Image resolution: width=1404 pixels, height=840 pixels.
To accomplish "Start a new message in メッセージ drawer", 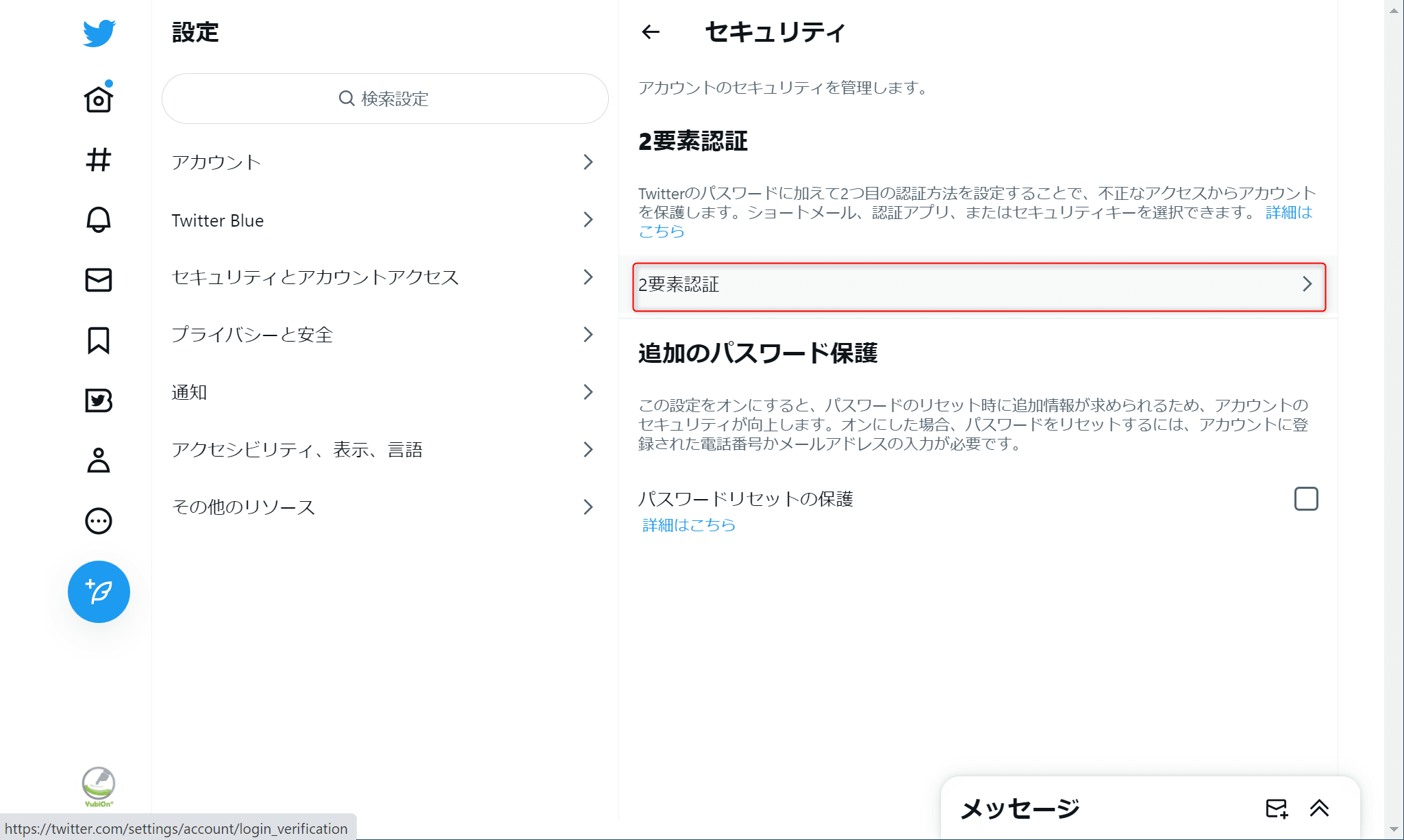I will tap(1277, 809).
